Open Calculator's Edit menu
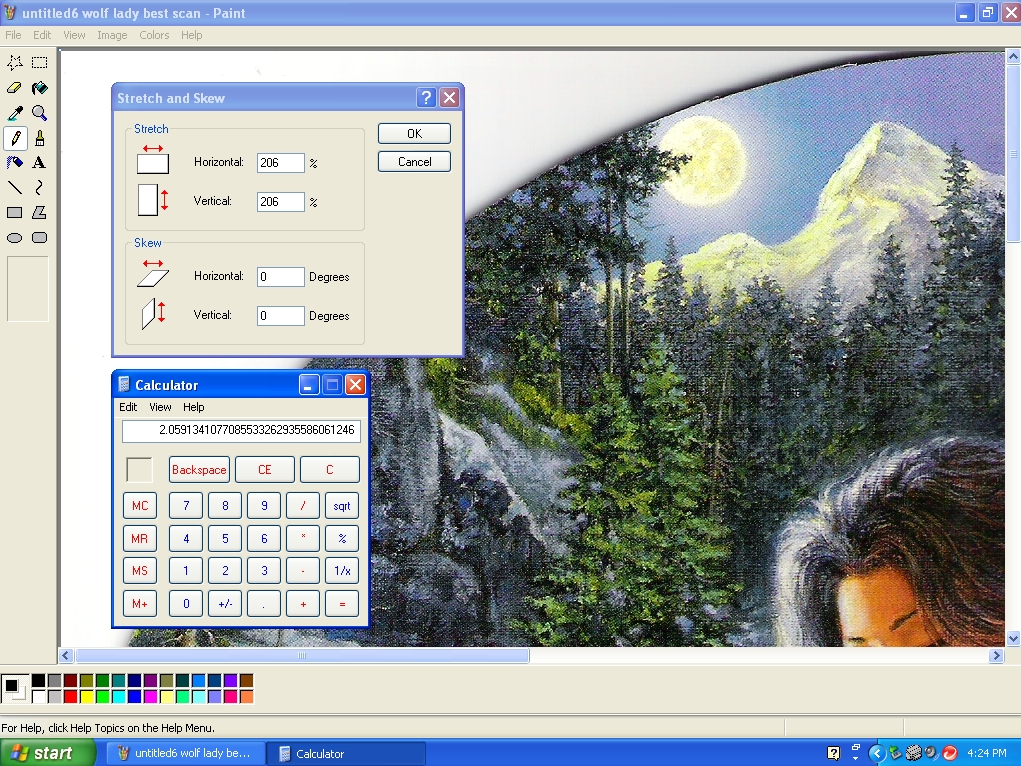The height and width of the screenshot is (766, 1021). pos(128,407)
